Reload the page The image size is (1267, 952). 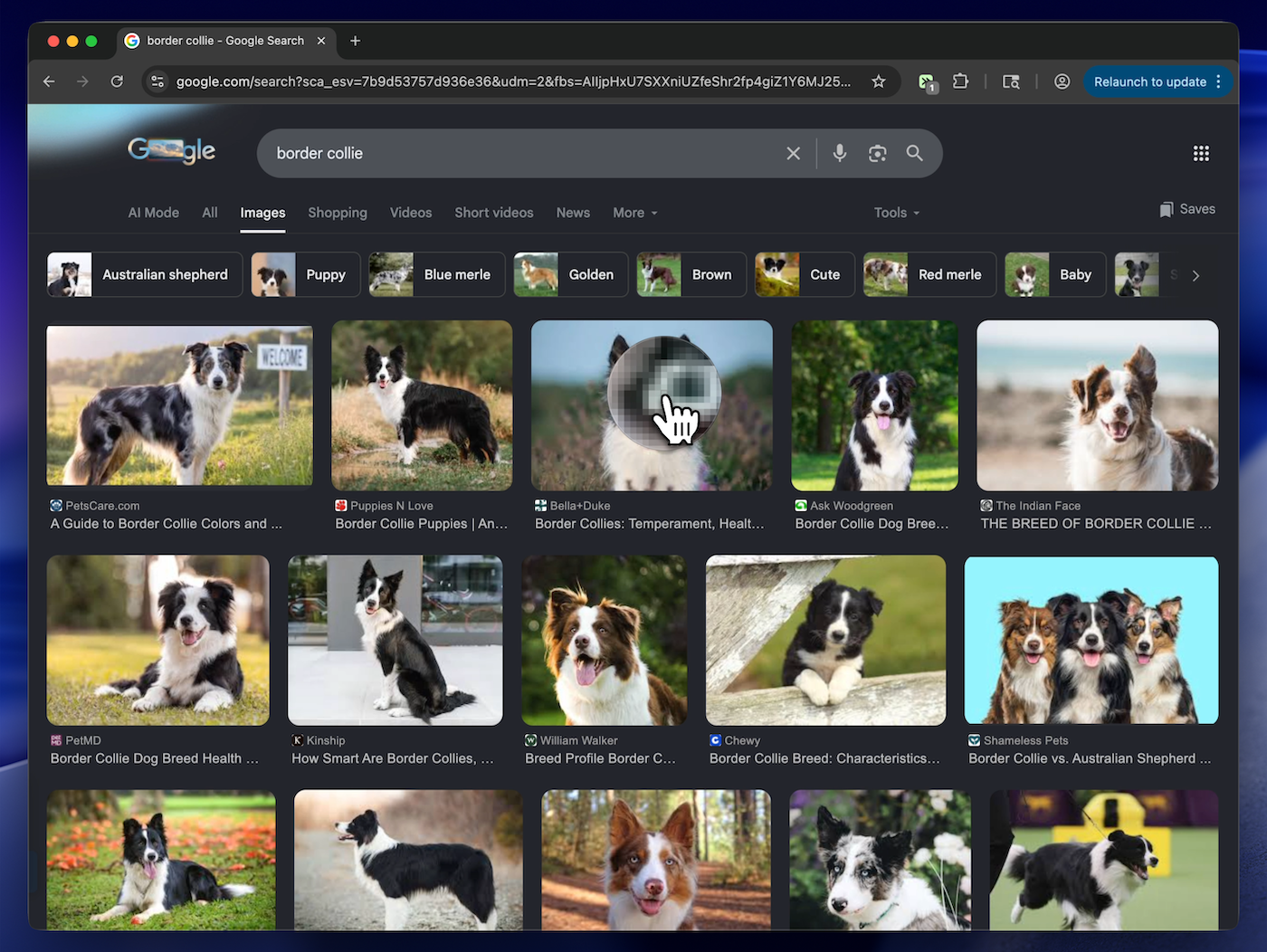pos(117,81)
